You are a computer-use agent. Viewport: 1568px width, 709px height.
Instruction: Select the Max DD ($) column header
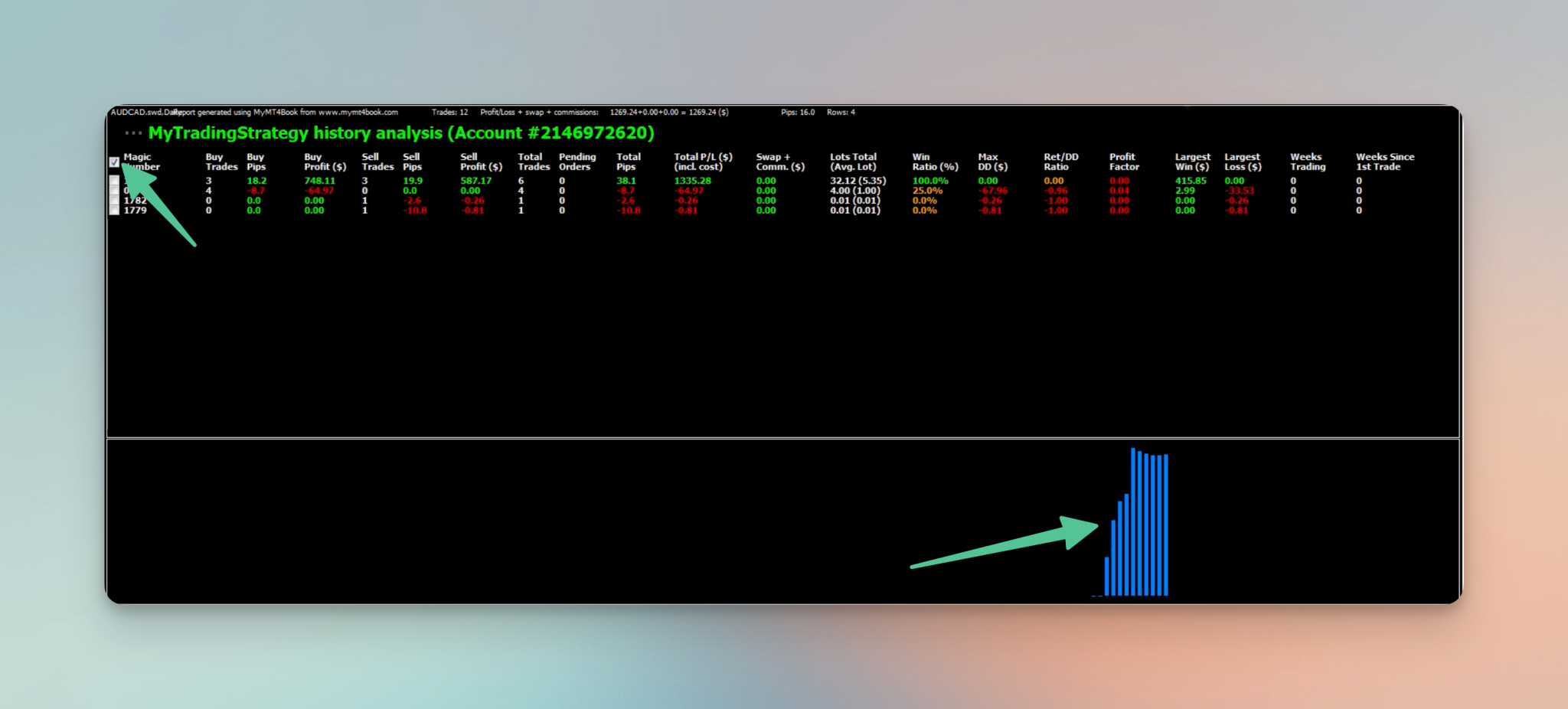(x=992, y=162)
